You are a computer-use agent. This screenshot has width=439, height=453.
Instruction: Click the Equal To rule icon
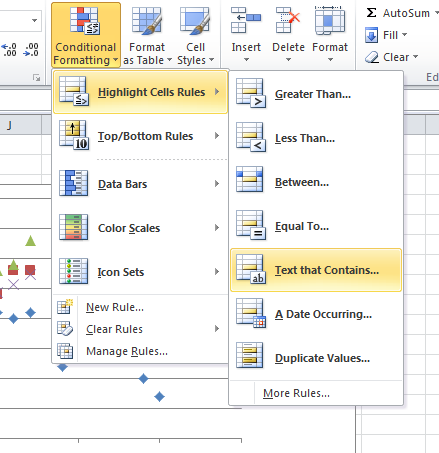tap(251, 225)
